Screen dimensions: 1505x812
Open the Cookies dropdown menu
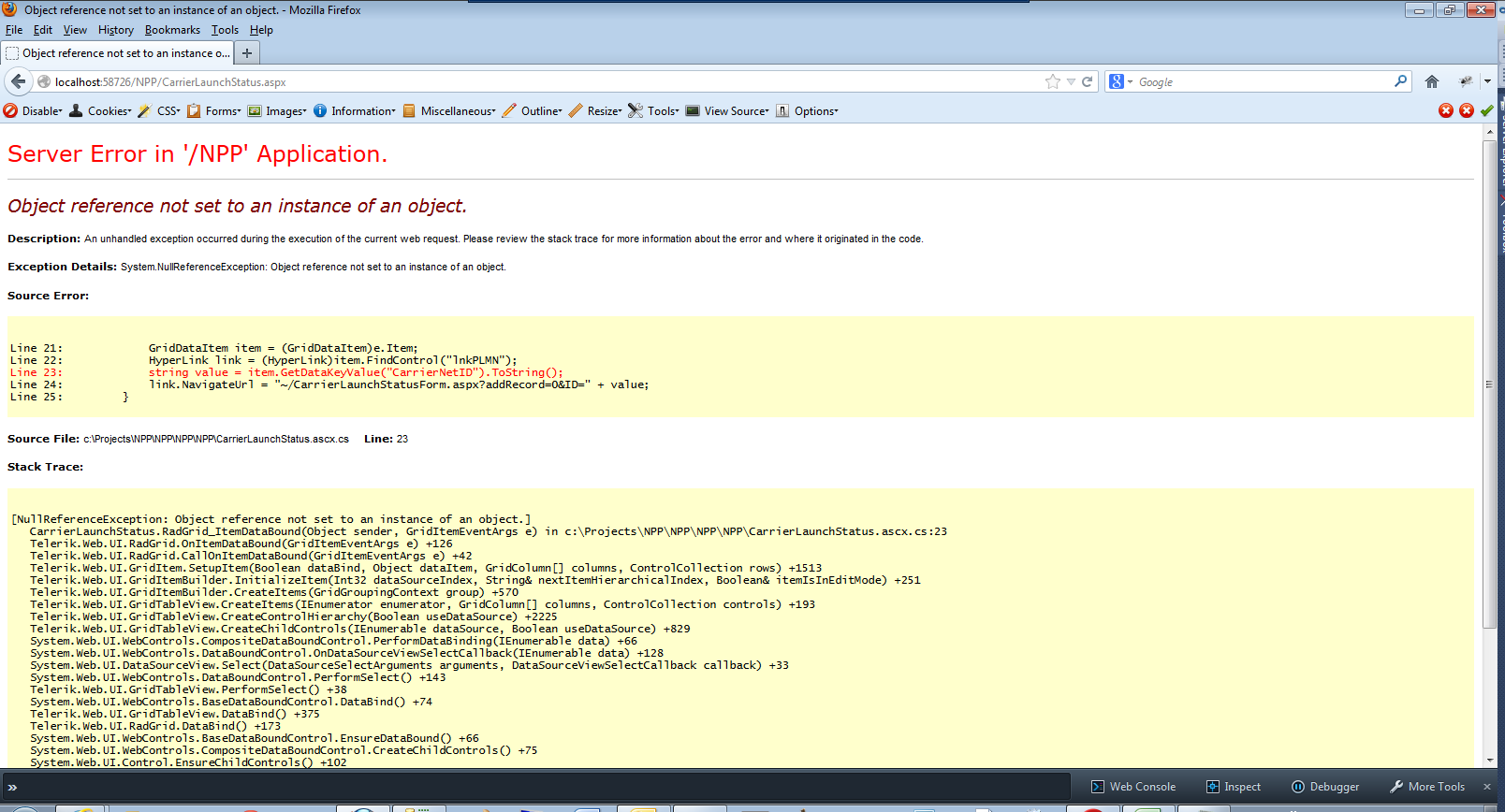[100, 110]
